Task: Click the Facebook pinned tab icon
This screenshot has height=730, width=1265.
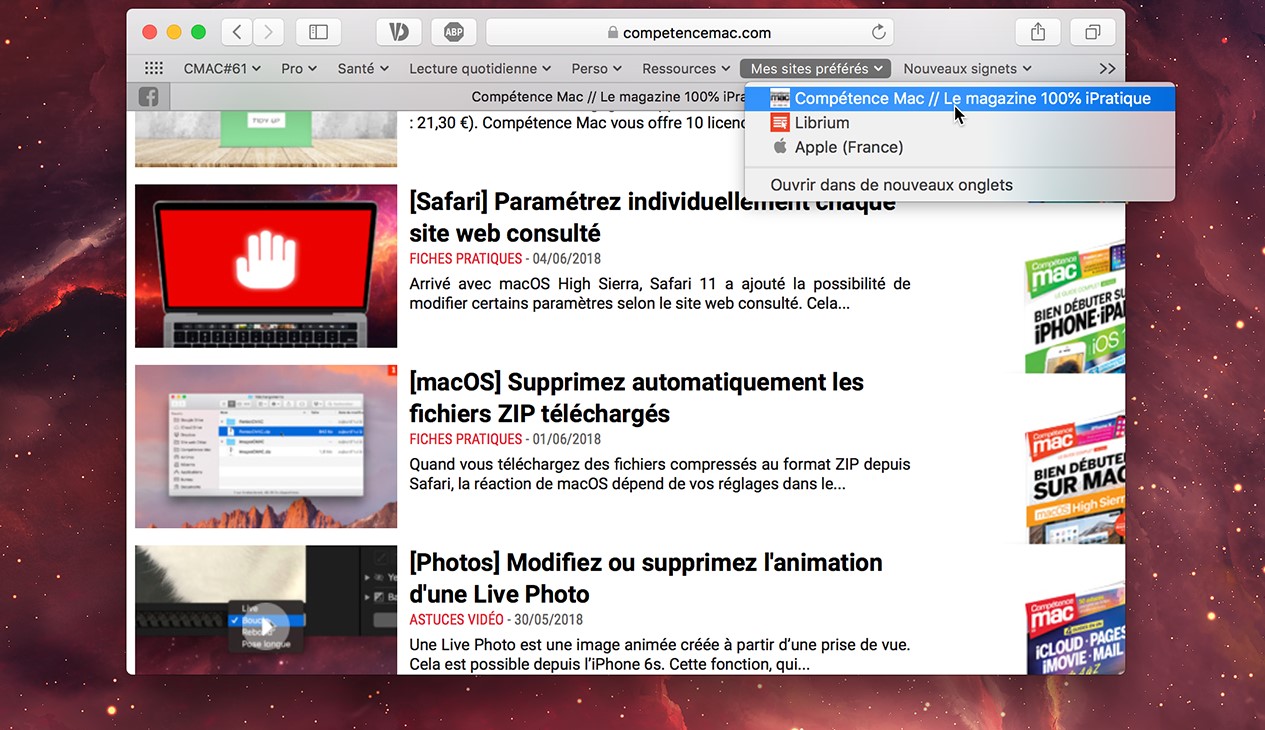Action: 148,97
